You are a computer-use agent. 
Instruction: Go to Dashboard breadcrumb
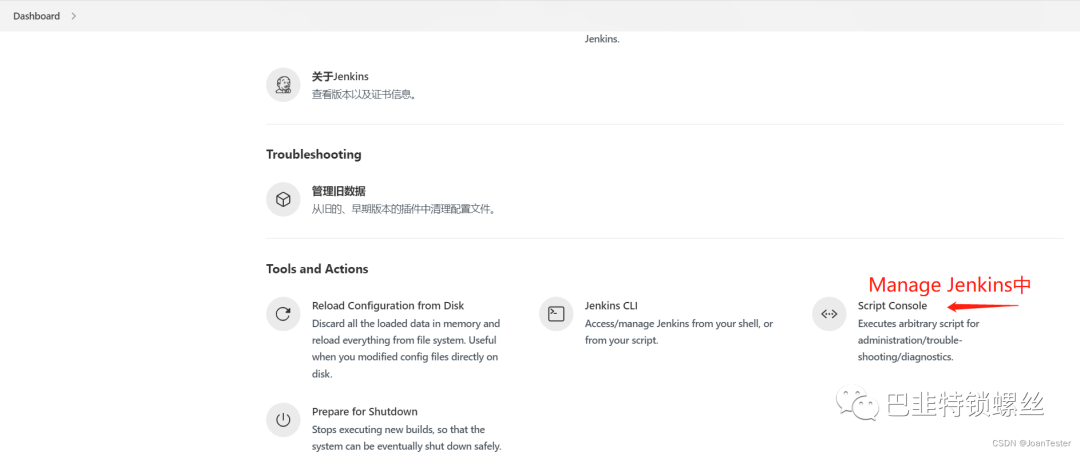coord(37,16)
